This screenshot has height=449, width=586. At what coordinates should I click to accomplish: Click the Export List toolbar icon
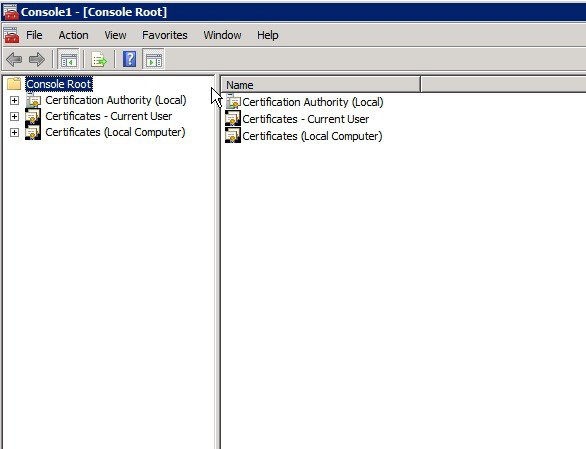[99, 59]
